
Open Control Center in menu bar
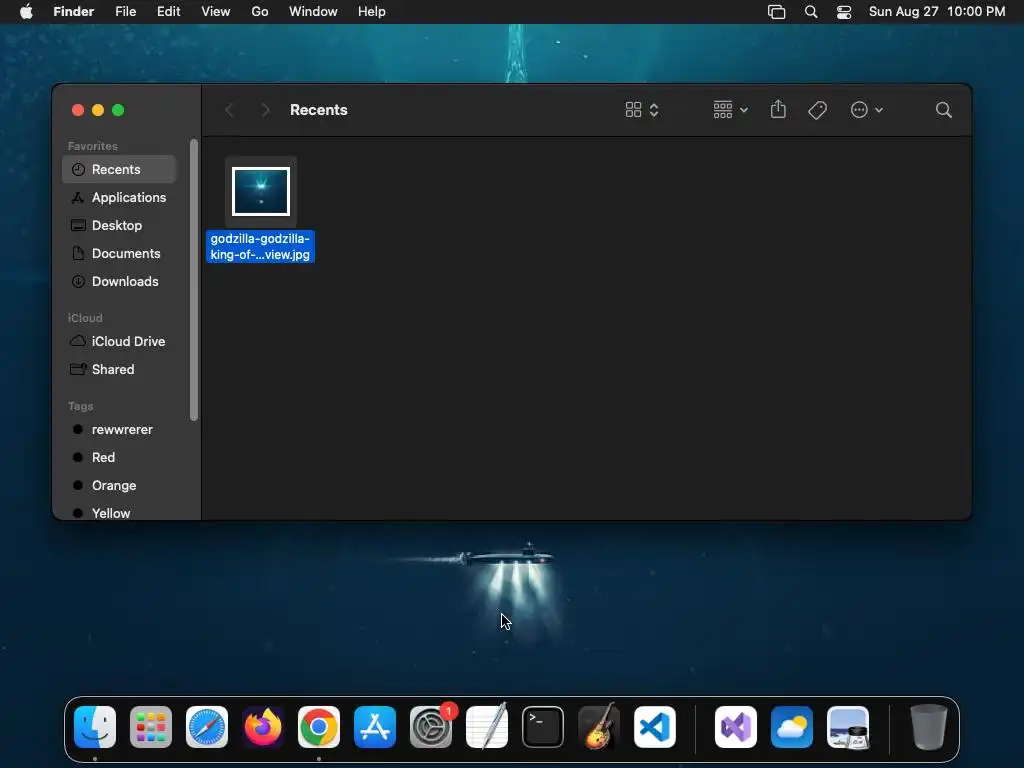point(844,12)
